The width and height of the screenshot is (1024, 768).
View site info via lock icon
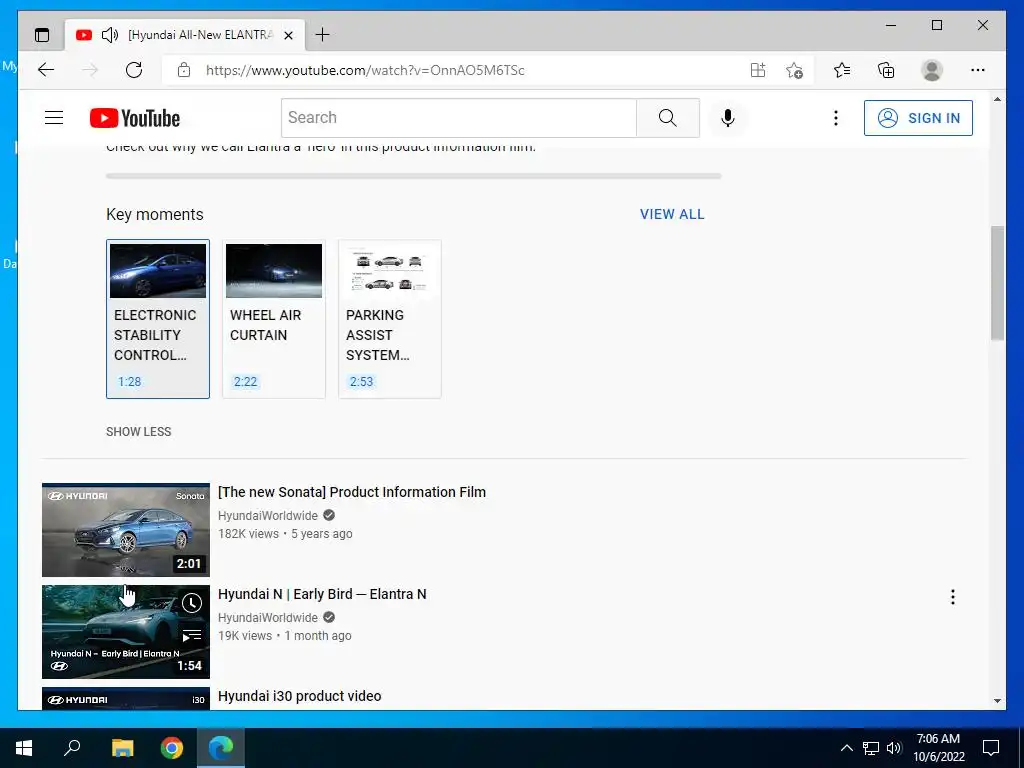point(184,70)
